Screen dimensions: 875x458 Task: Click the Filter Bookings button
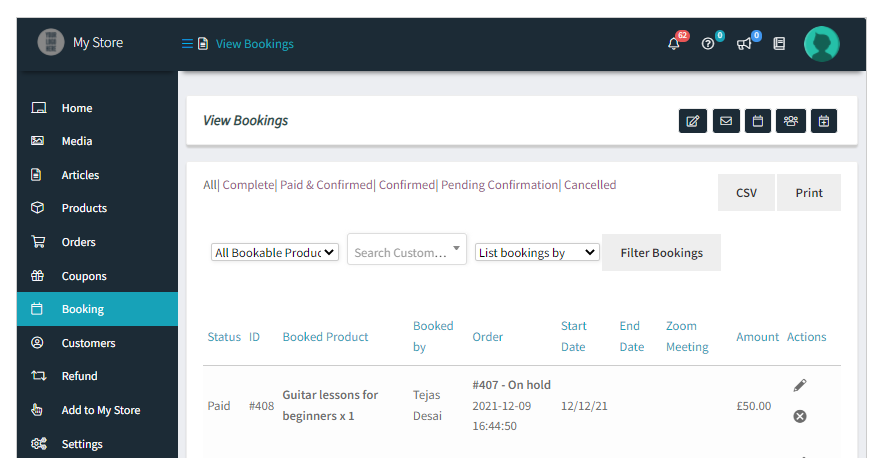[661, 253]
